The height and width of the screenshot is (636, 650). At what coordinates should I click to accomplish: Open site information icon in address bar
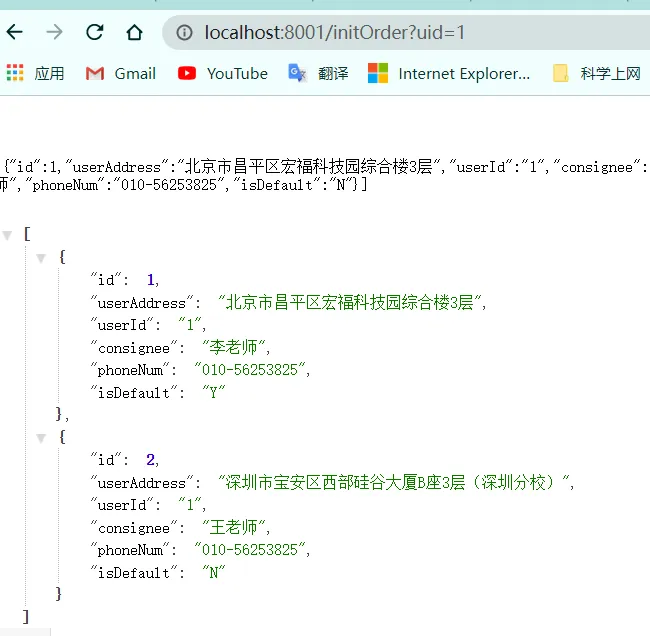click(x=184, y=33)
